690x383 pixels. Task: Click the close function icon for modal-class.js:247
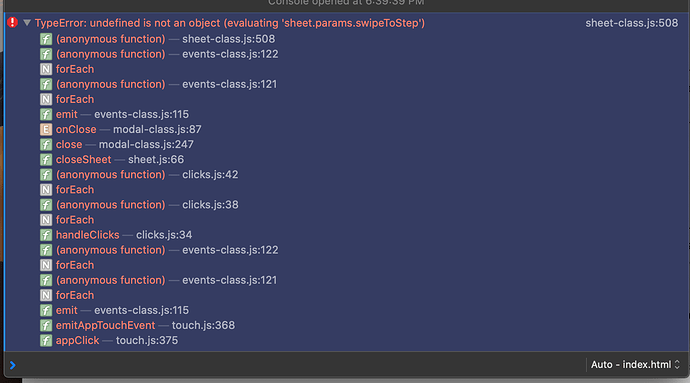pyautogui.click(x=46, y=144)
